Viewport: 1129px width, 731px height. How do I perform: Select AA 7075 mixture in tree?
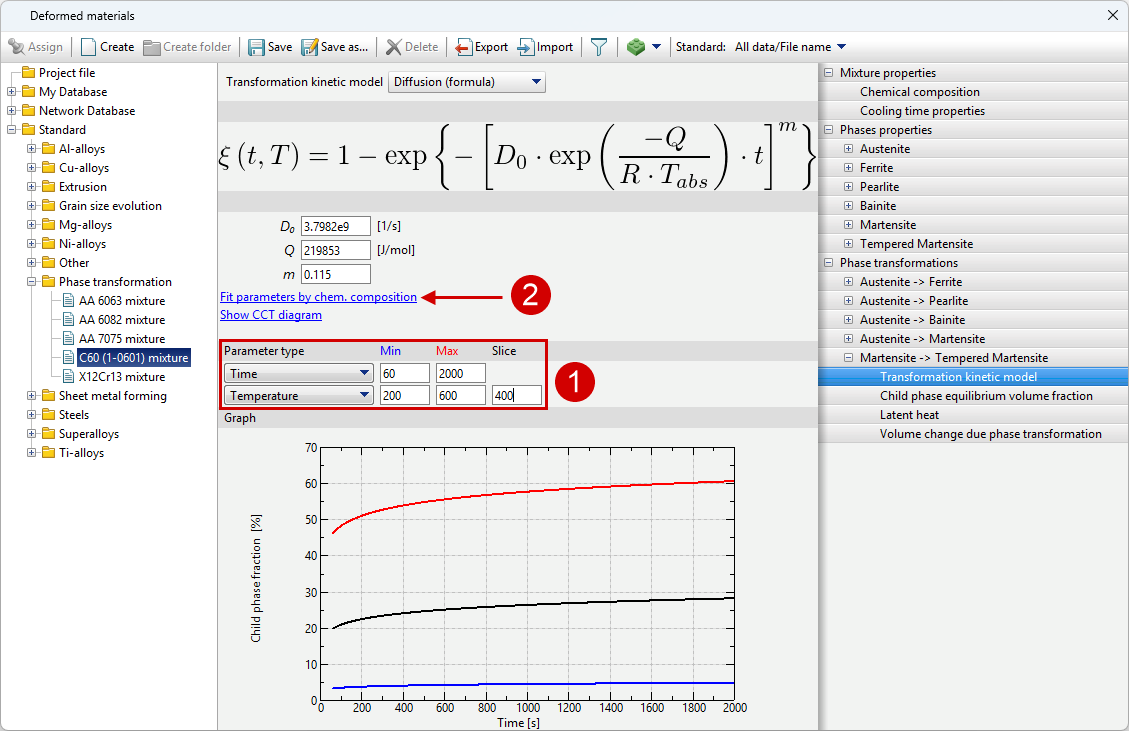[121, 339]
